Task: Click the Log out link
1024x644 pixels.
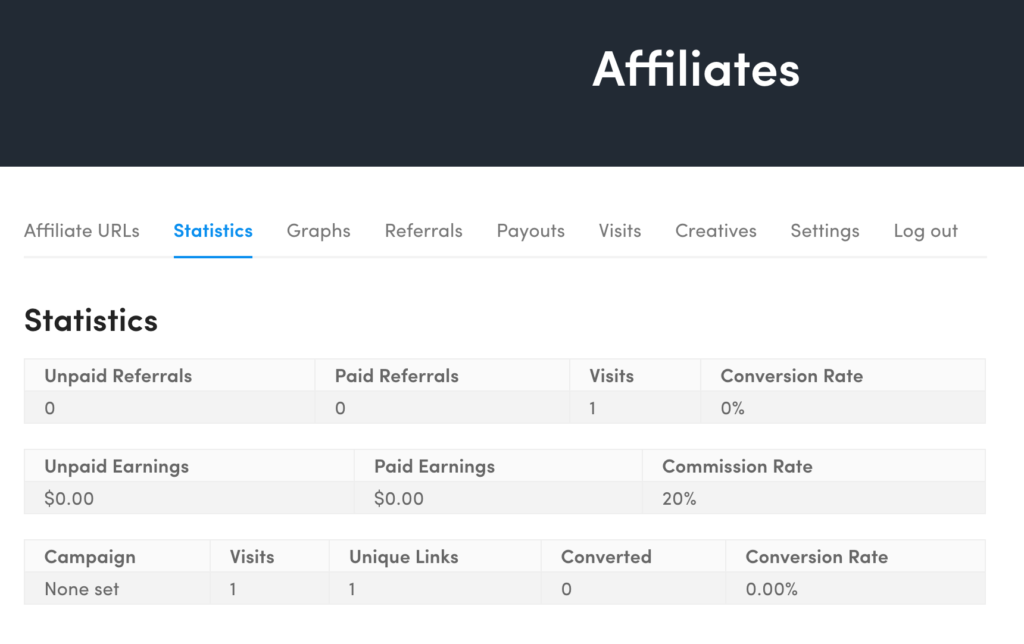Action: (924, 231)
